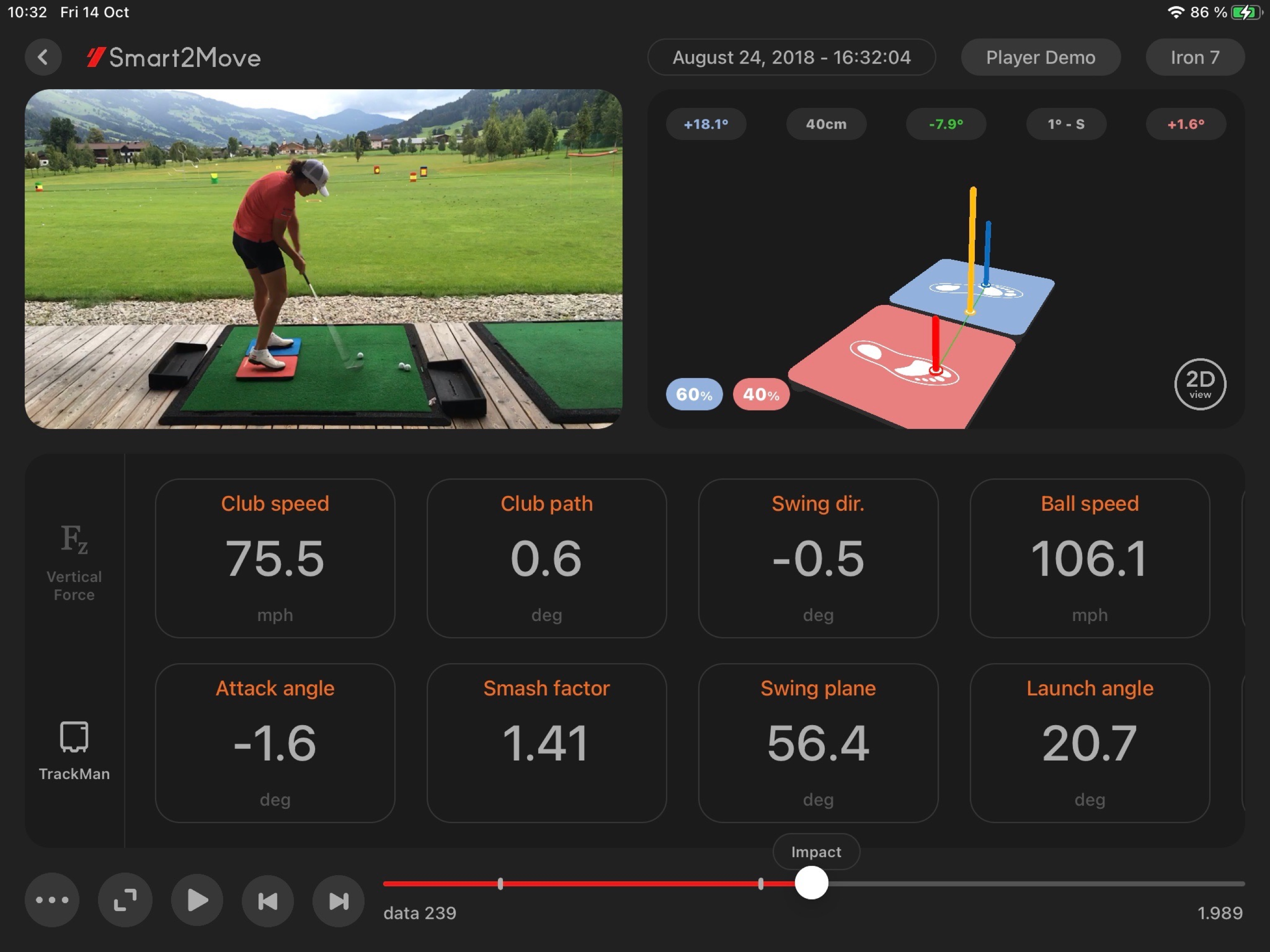Viewport: 1270px width, 952px height.
Task: Skip to previous swing event
Action: (268, 900)
